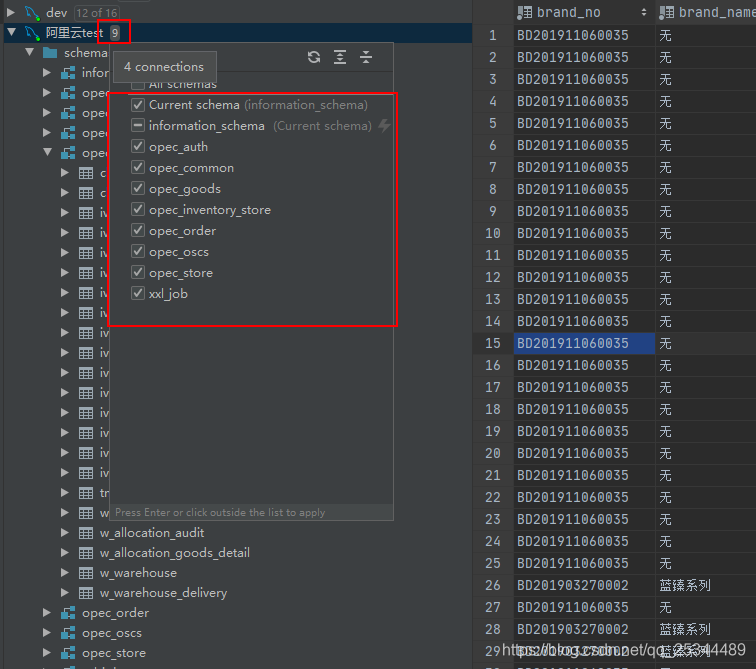Click the brand_no column header
The width and height of the screenshot is (756, 669).
tap(584, 13)
